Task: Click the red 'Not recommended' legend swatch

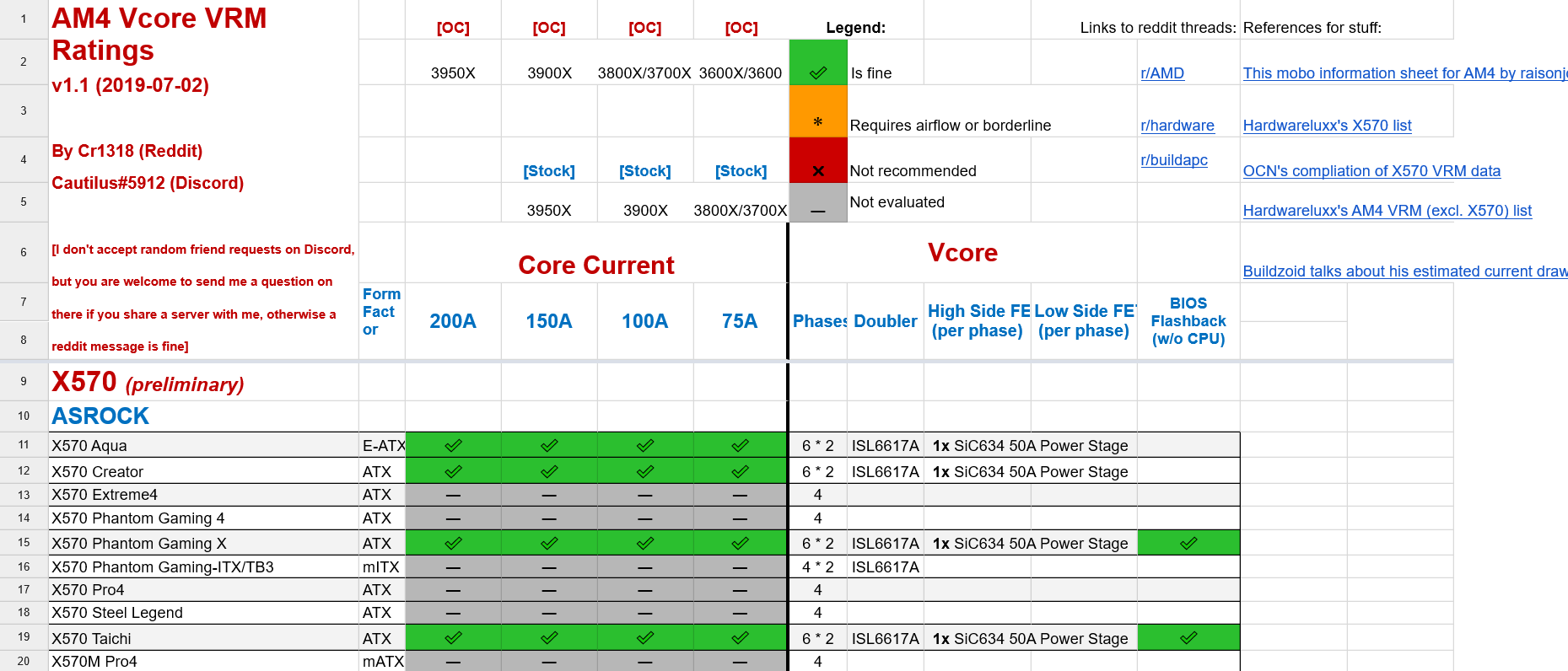Action: [x=818, y=160]
